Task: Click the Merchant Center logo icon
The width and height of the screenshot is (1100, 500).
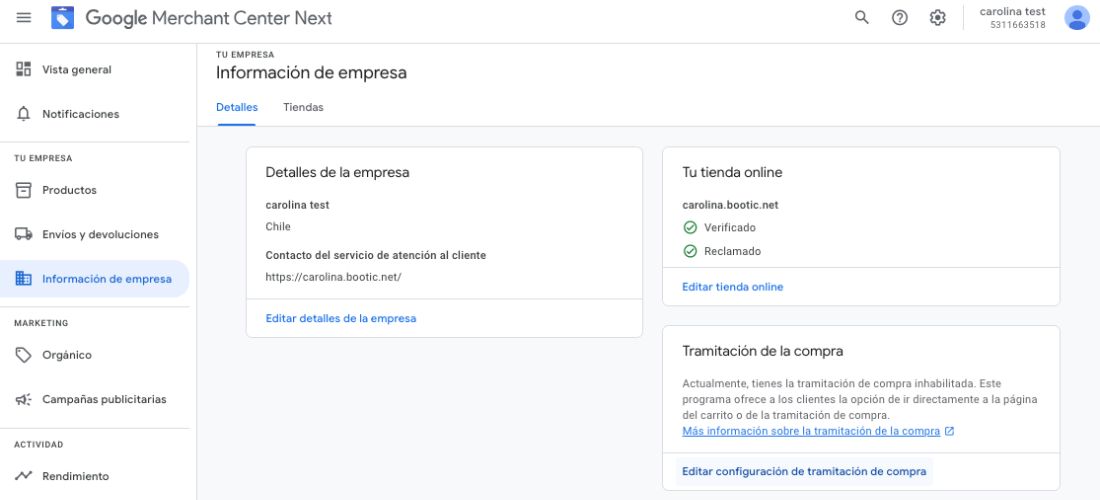Action: click(62, 18)
